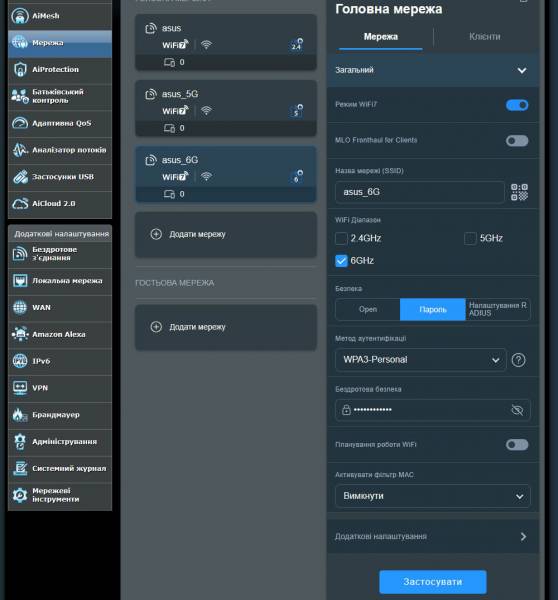Click the client count on asus card
Viewport: 558px width, 600px height.
182,62
